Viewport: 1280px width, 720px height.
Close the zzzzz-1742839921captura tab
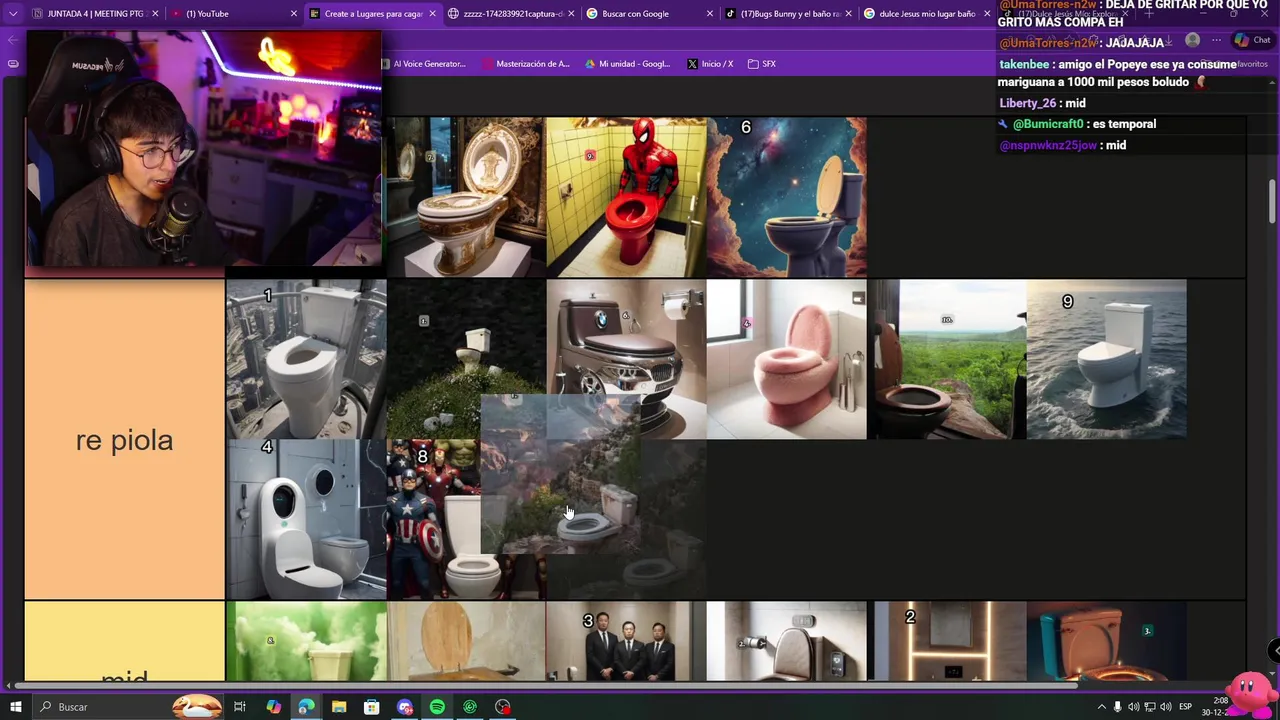click(x=570, y=14)
